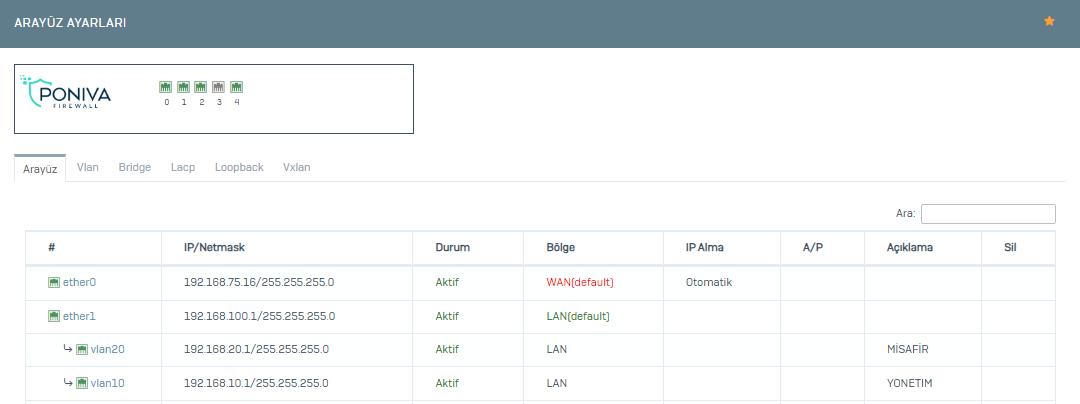This screenshot has width=1080, height=404.
Task: Open the Loopback tab
Action: (x=239, y=167)
